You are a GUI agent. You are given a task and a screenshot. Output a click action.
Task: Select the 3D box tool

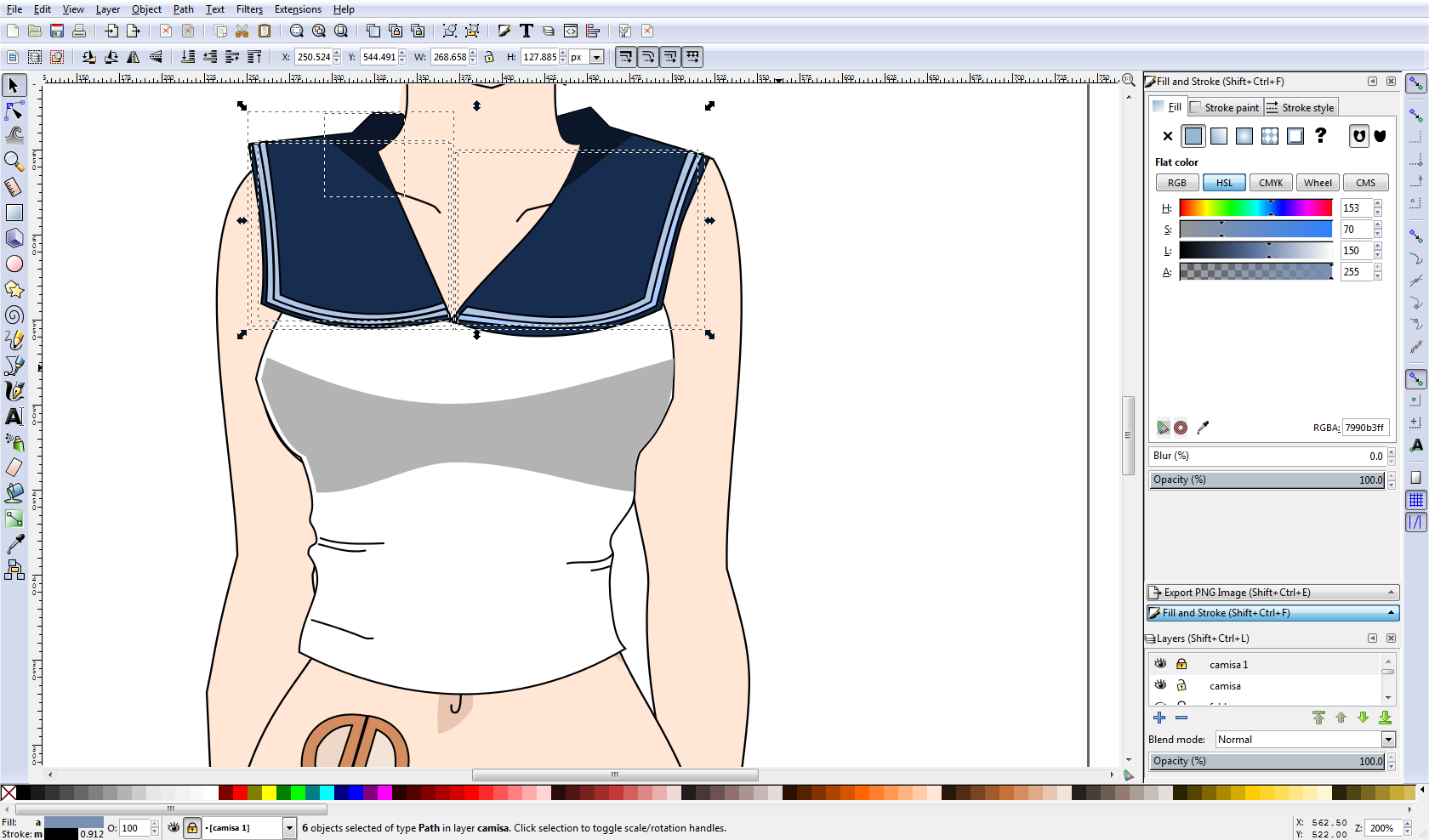(x=14, y=238)
